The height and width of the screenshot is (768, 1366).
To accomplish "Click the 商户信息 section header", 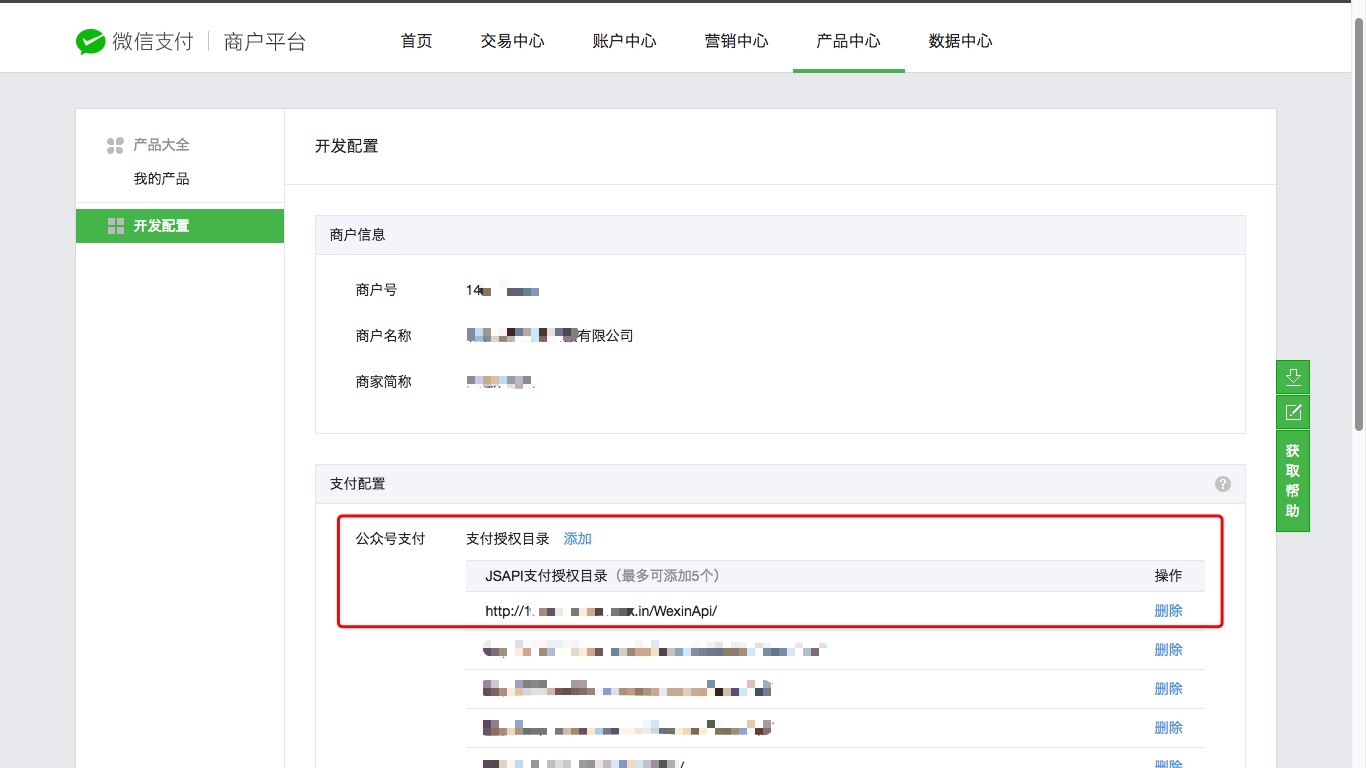I will coord(780,235).
